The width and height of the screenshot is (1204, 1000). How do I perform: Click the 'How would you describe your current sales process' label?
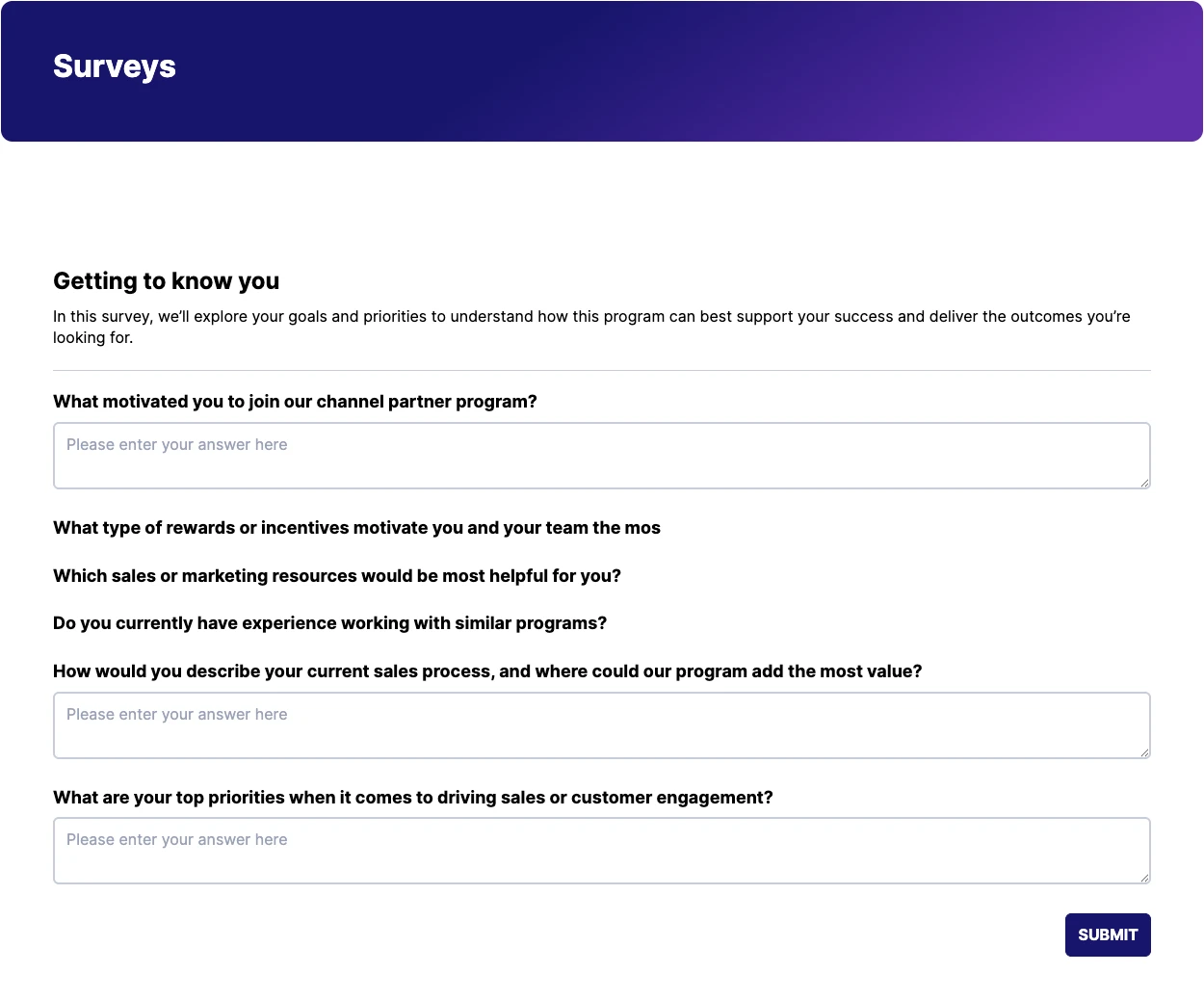(x=487, y=671)
